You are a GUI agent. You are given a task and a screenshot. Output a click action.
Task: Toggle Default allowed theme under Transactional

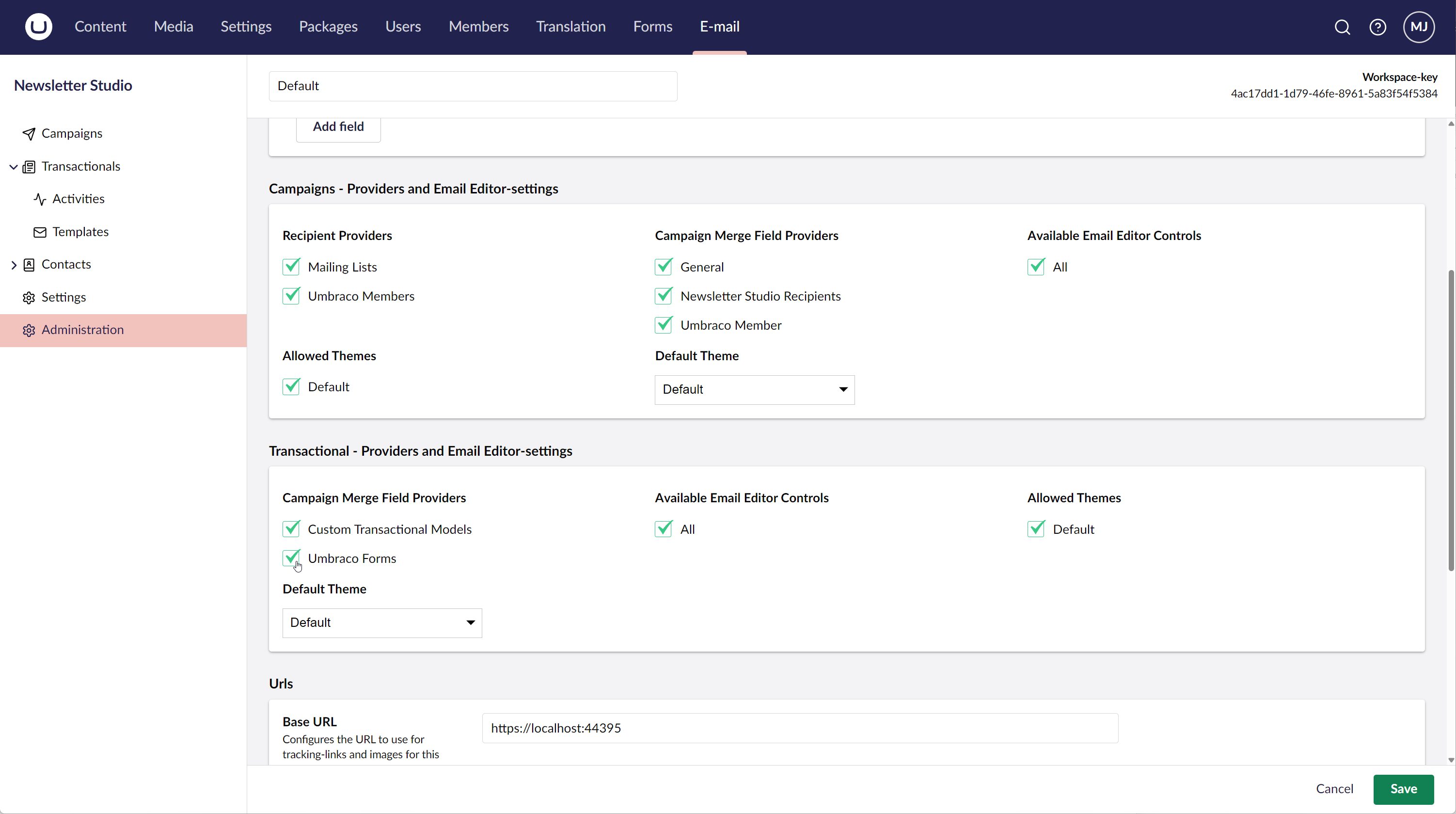point(1036,529)
